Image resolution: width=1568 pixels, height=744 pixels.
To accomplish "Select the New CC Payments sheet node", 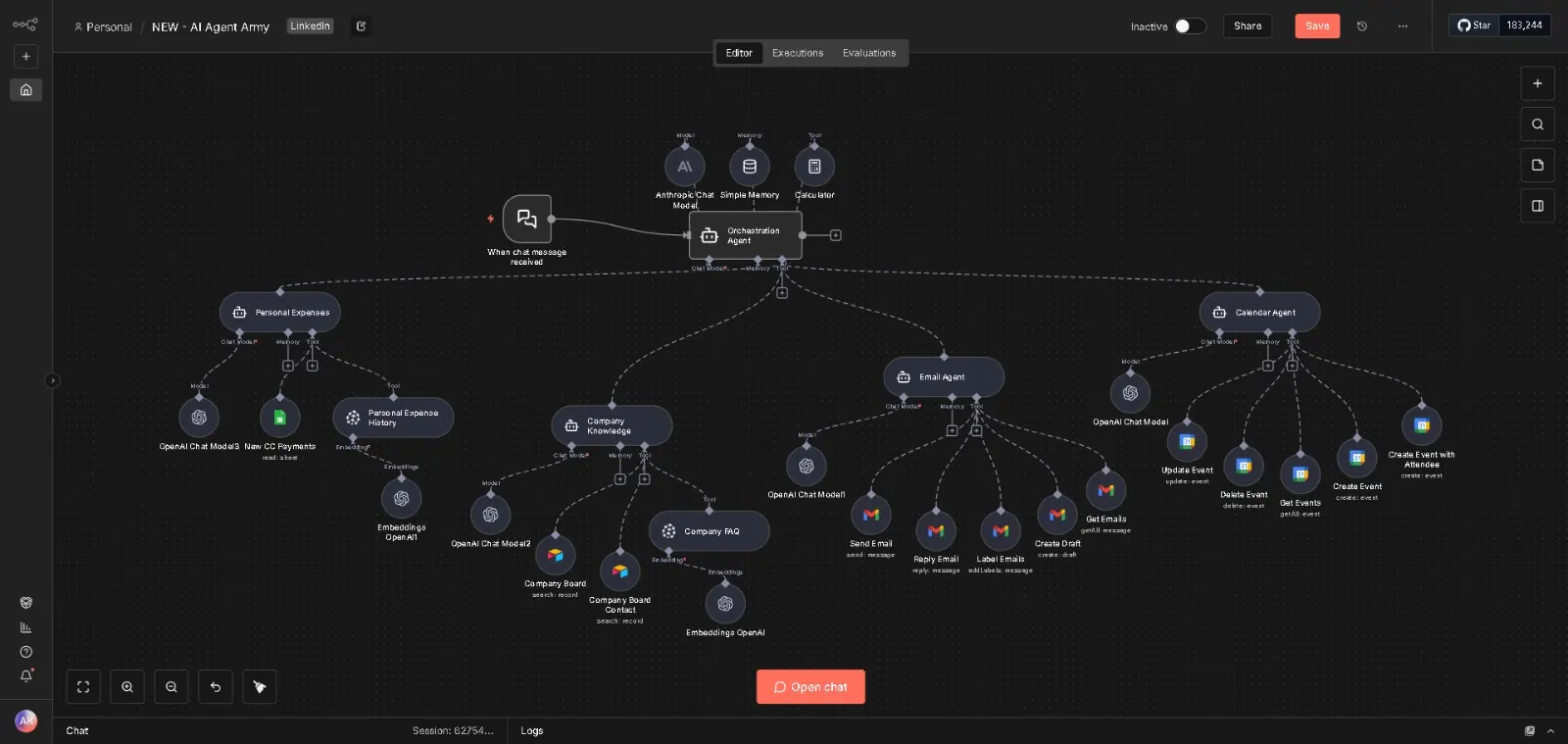I will pyautogui.click(x=279, y=418).
